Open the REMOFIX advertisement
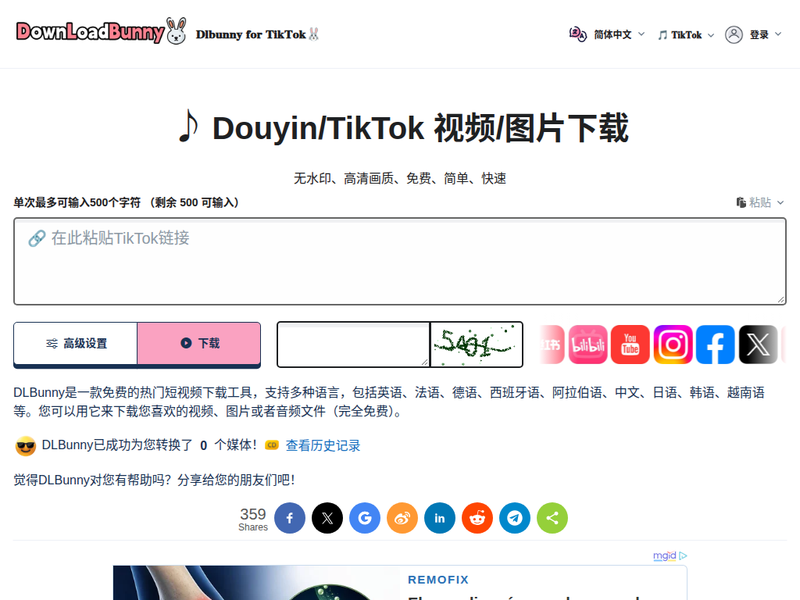800x600 pixels. [x=400, y=583]
